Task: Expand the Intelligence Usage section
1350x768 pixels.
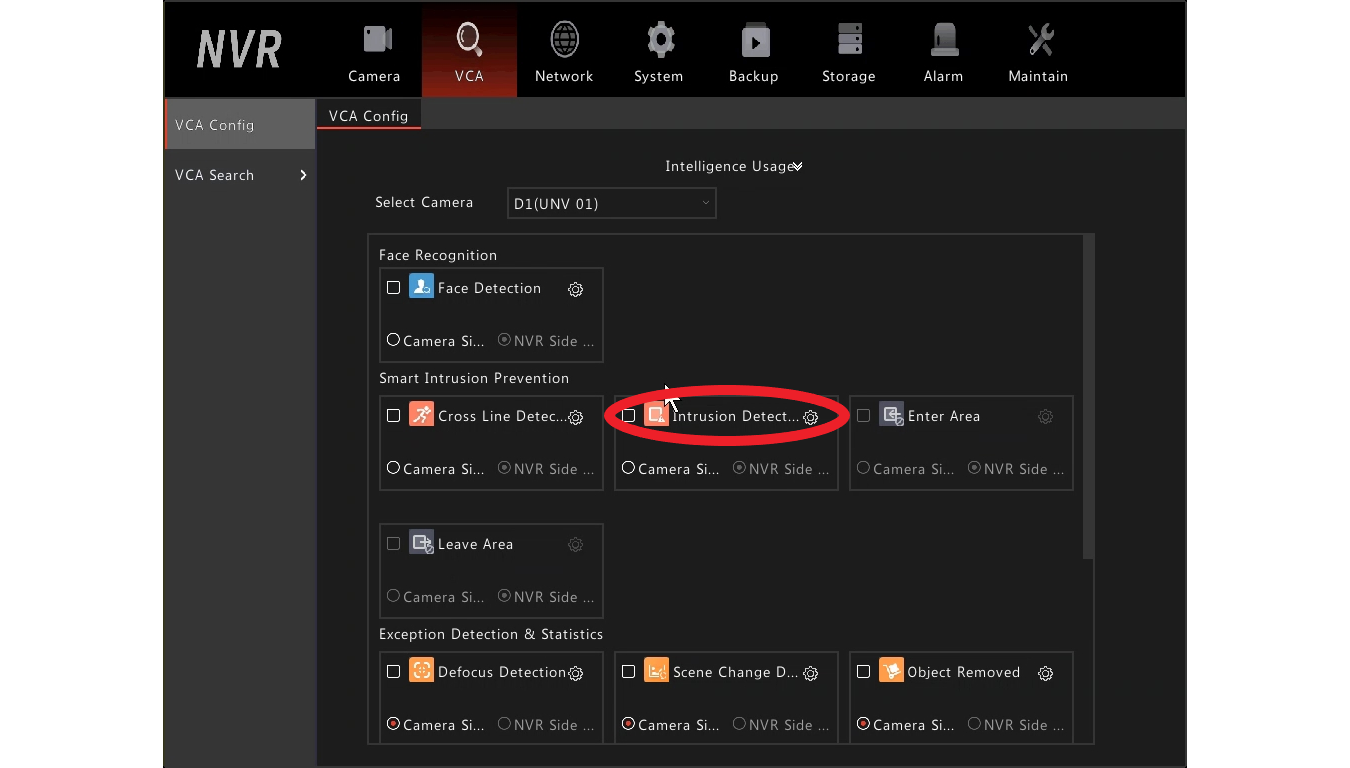Action: 734,167
